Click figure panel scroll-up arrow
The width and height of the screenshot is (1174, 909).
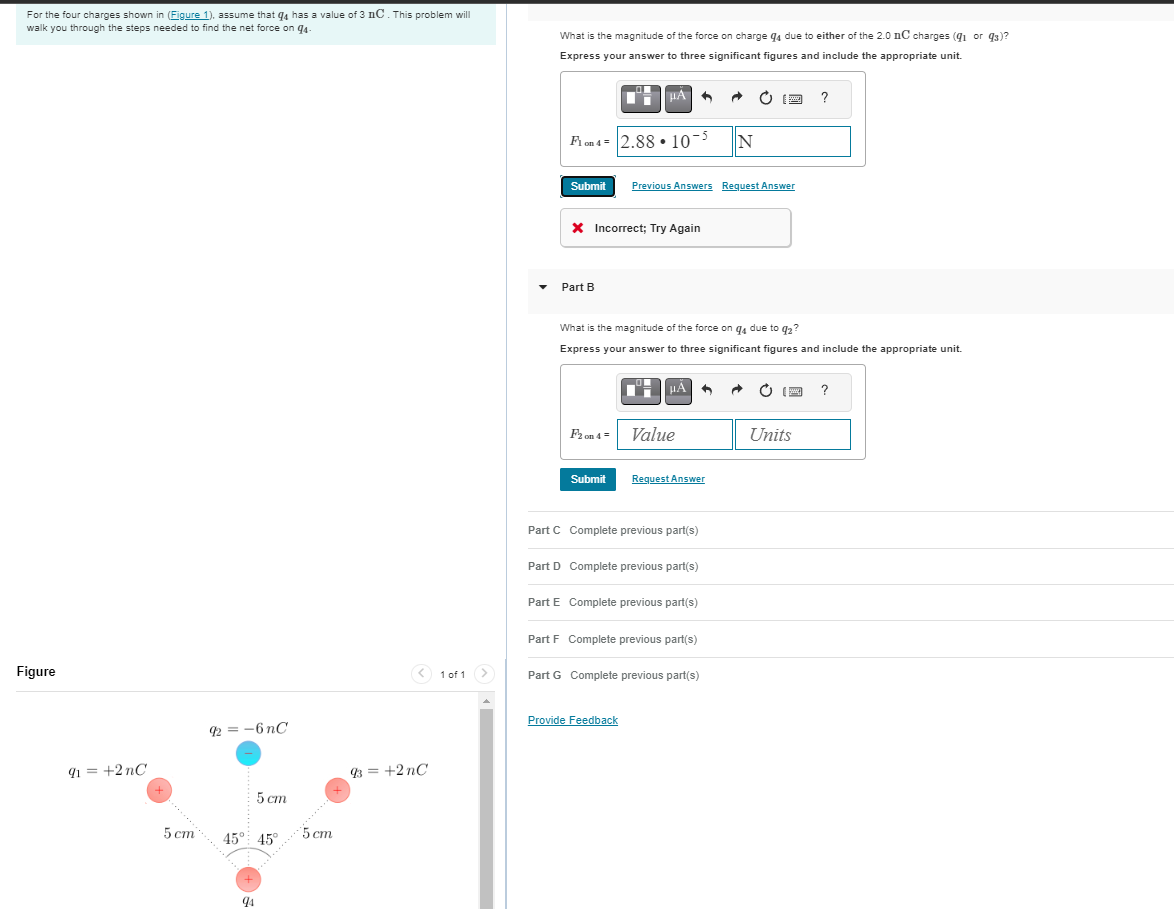click(x=486, y=701)
